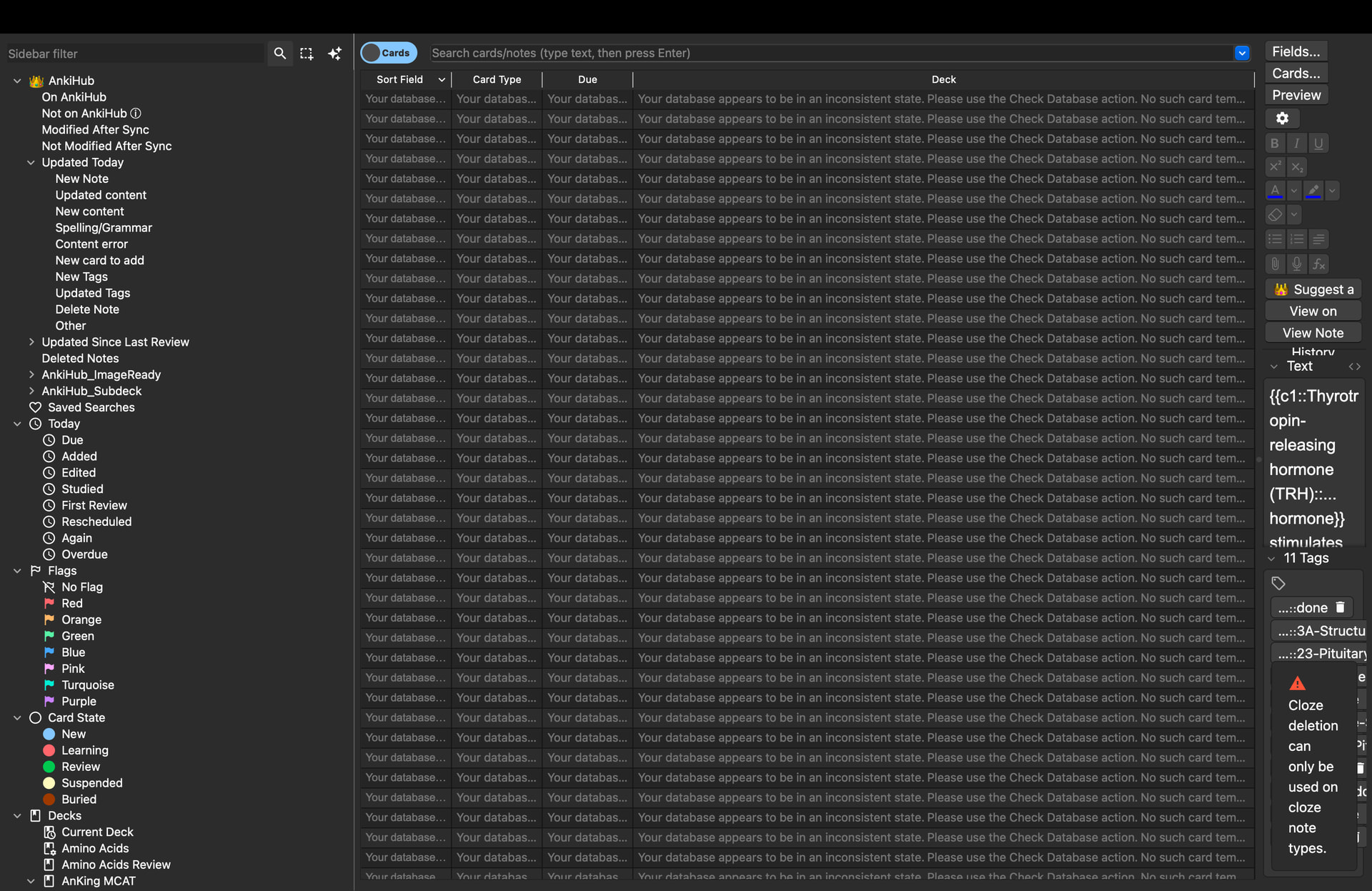Click the sparkle AI icon in sidebar toolbar
This screenshot has width=1372, height=891.
point(334,54)
